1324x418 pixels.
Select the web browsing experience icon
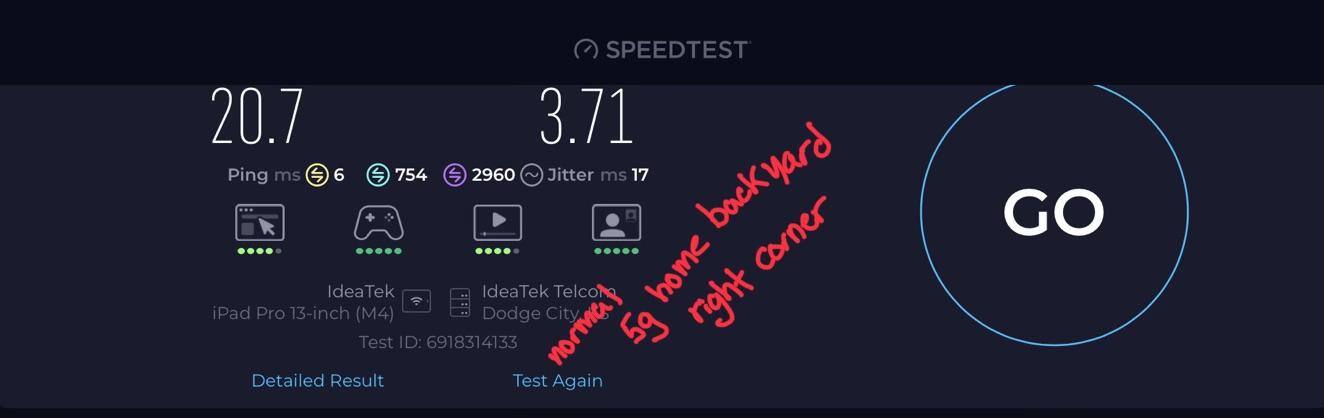[260, 223]
